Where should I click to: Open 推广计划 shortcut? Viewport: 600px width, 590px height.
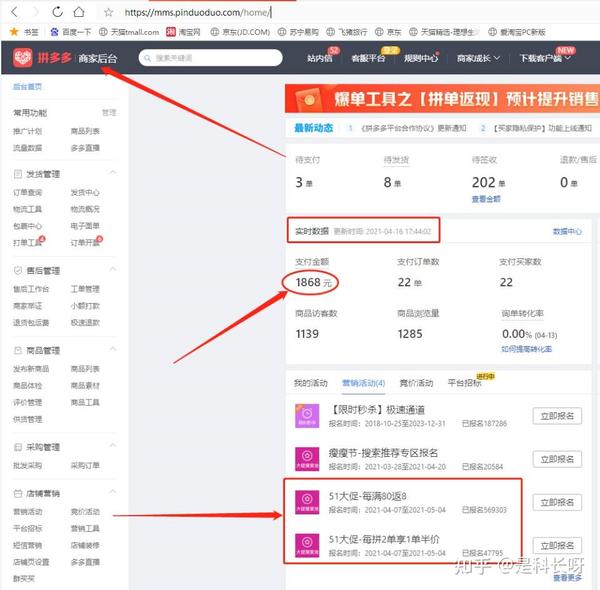coord(28,131)
